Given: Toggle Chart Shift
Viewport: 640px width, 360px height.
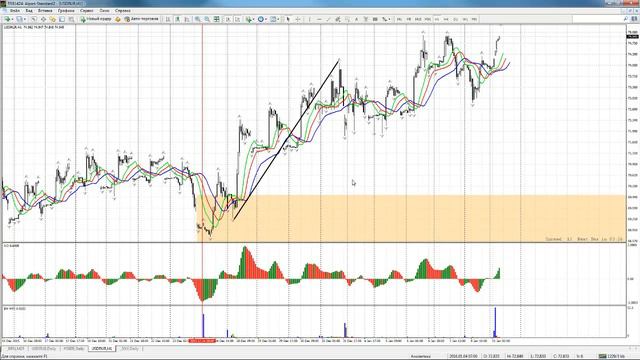Looking at the screenshot, I should coord(238,19).
